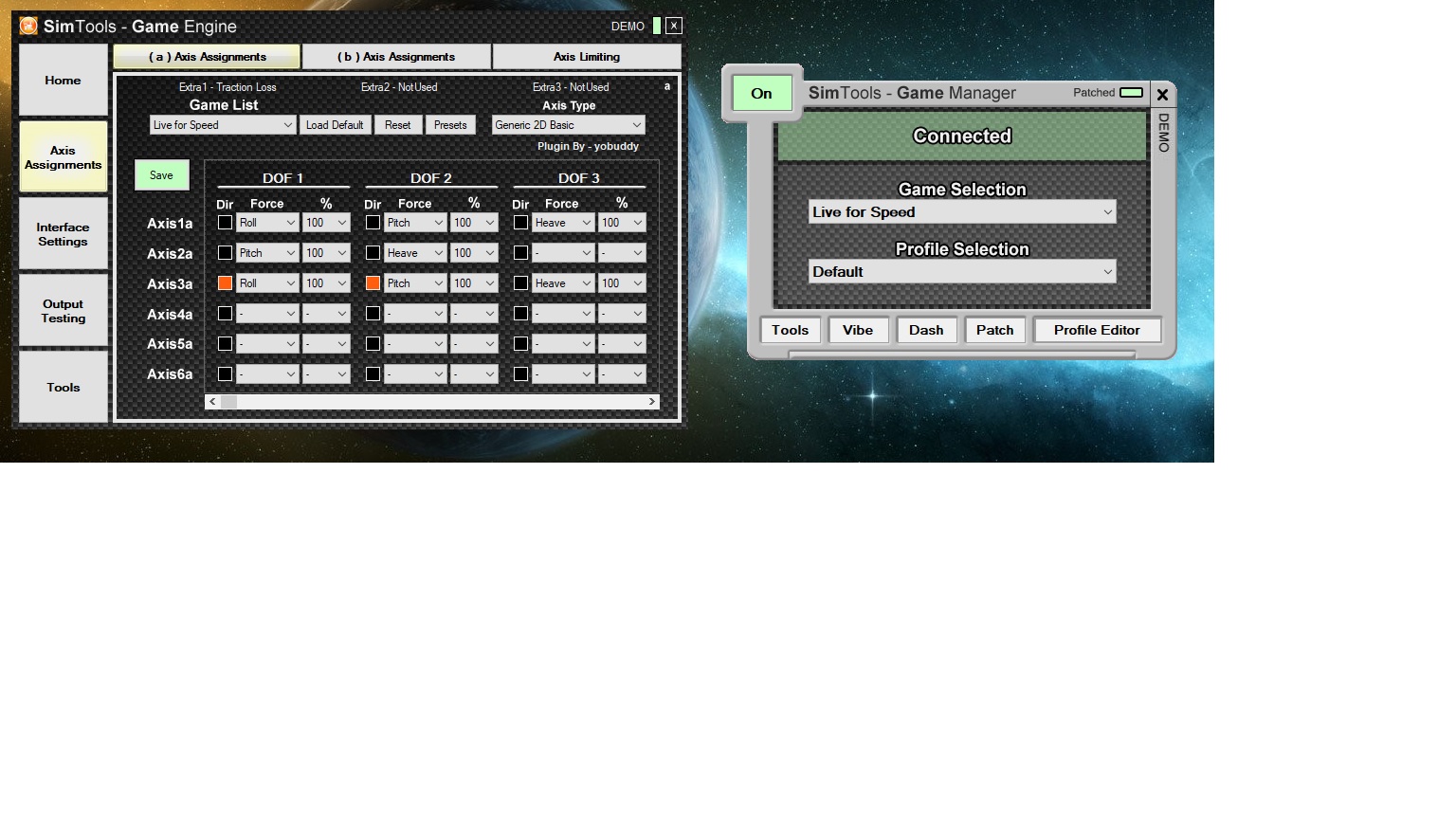Switch to (a) Axis Assignments tab
1456x819 pixels.
click(207, 57)
